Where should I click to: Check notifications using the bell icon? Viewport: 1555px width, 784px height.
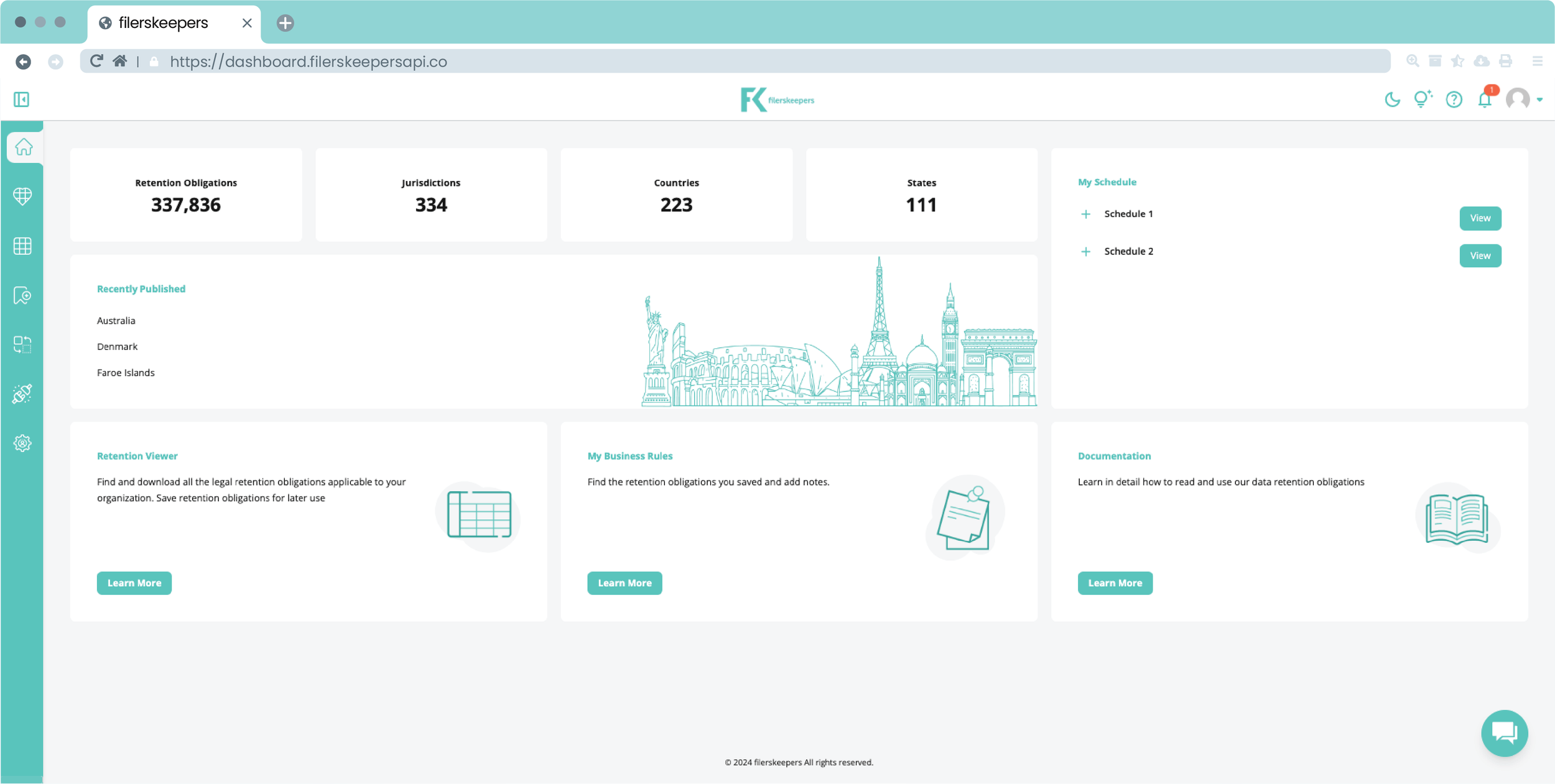[1486, 99]
